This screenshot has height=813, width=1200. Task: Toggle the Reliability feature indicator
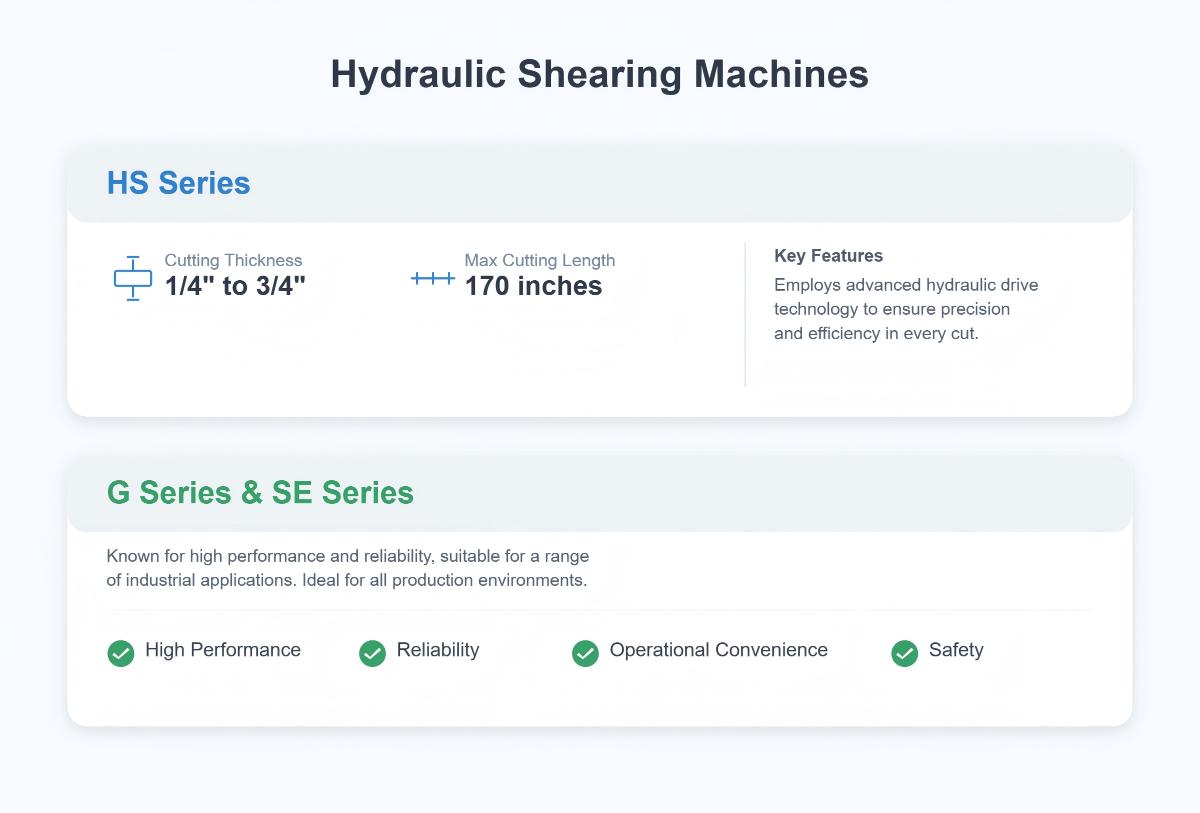[x=420, y=651]
